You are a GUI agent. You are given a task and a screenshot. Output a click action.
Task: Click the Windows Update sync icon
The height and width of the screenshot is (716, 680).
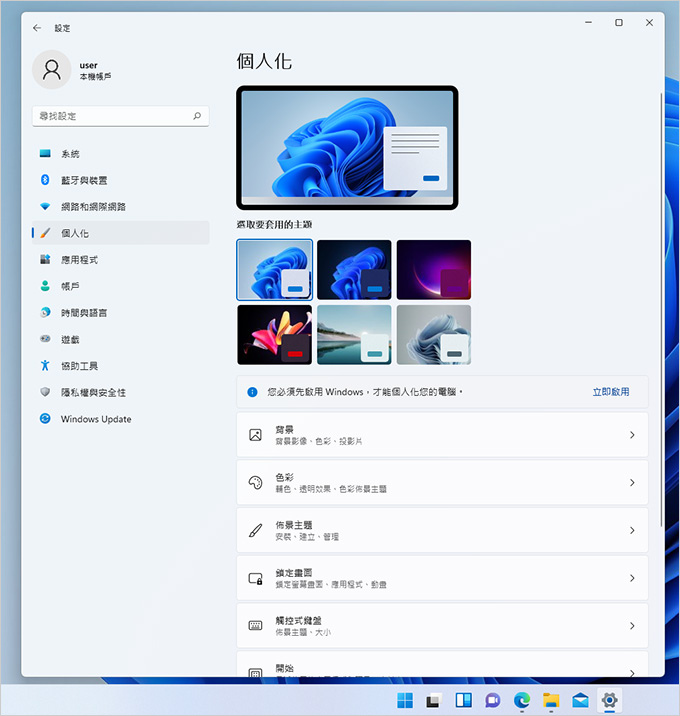coord(45,418)
